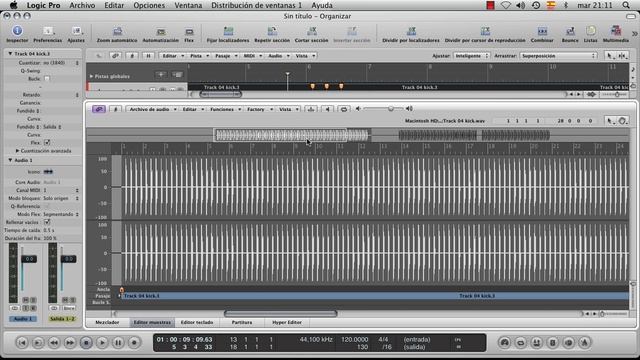
Task: Click the link button in Arrange toolbar
Action: (116, 56)
